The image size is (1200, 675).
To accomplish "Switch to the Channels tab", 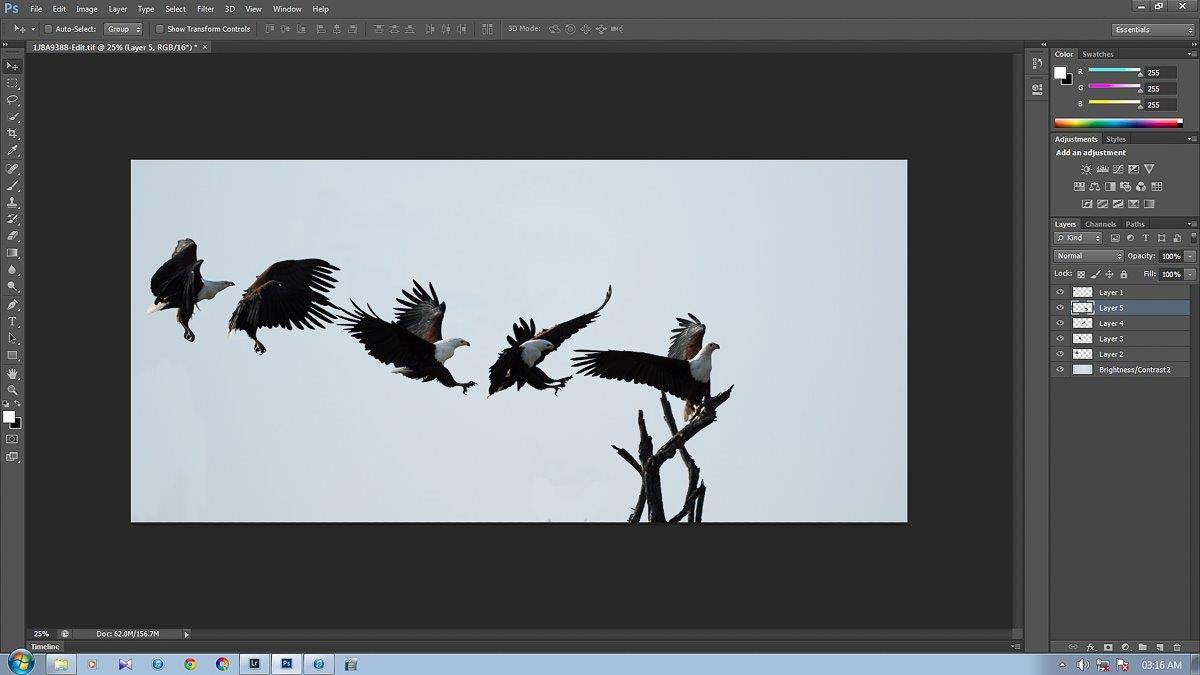I will click(1100, 224).
